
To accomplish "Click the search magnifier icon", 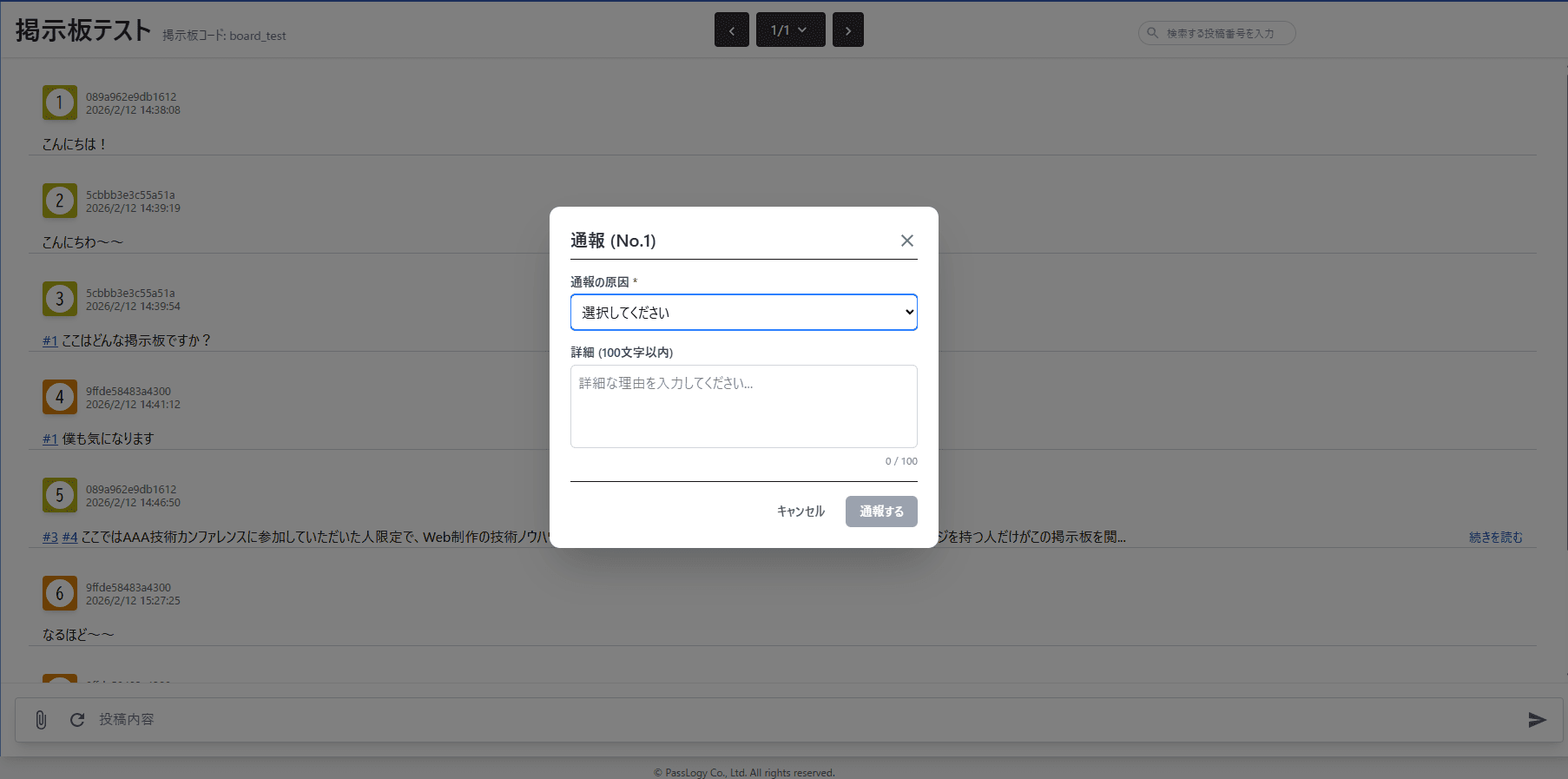I will point(1152,33).
